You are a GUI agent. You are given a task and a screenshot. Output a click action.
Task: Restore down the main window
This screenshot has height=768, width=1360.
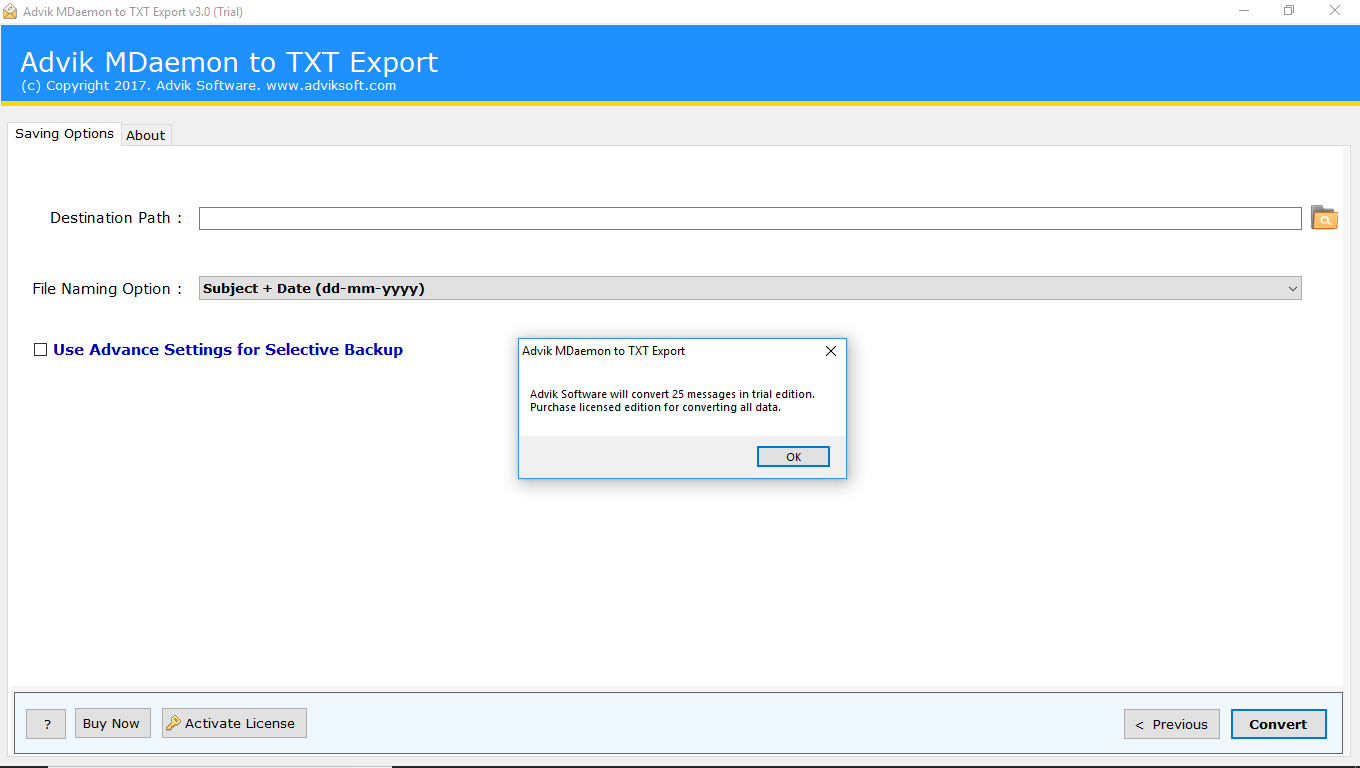[1289, 11]
